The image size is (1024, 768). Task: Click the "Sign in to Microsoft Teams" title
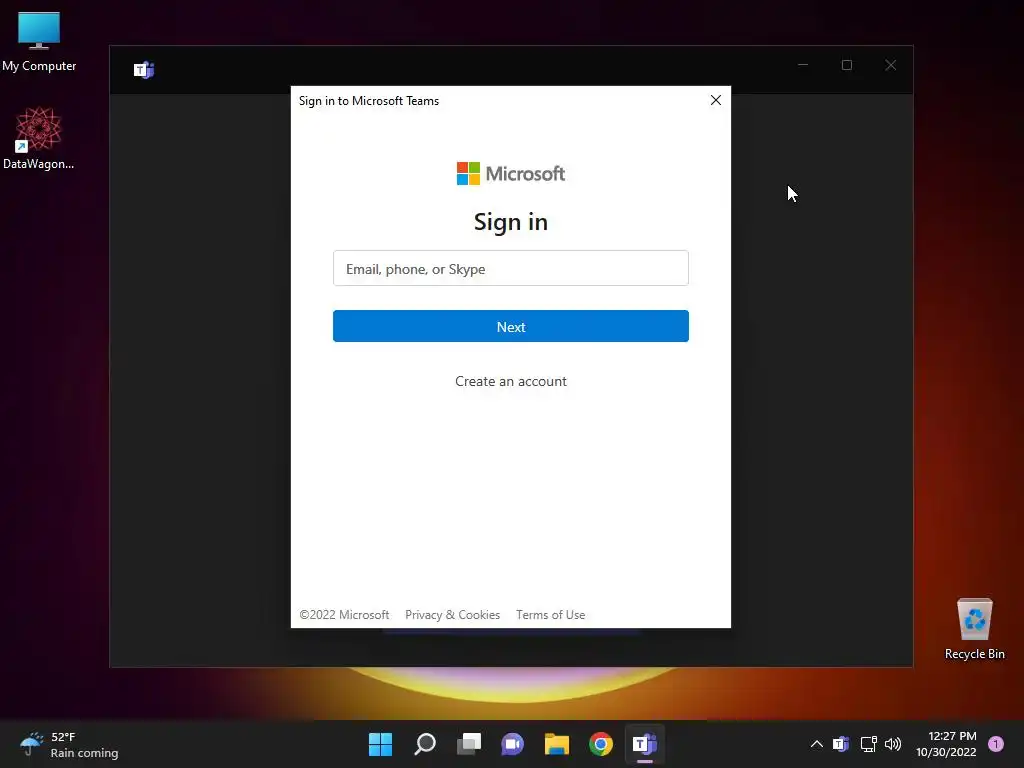coord(369,101)
